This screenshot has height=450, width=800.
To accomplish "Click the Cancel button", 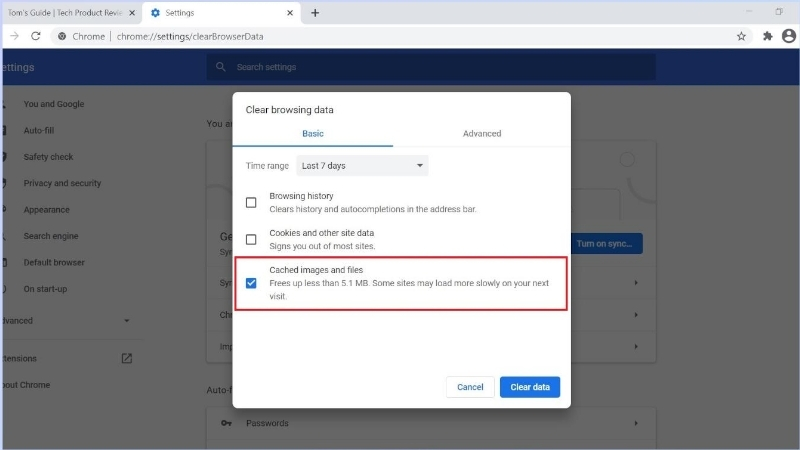I will (470, 387).
